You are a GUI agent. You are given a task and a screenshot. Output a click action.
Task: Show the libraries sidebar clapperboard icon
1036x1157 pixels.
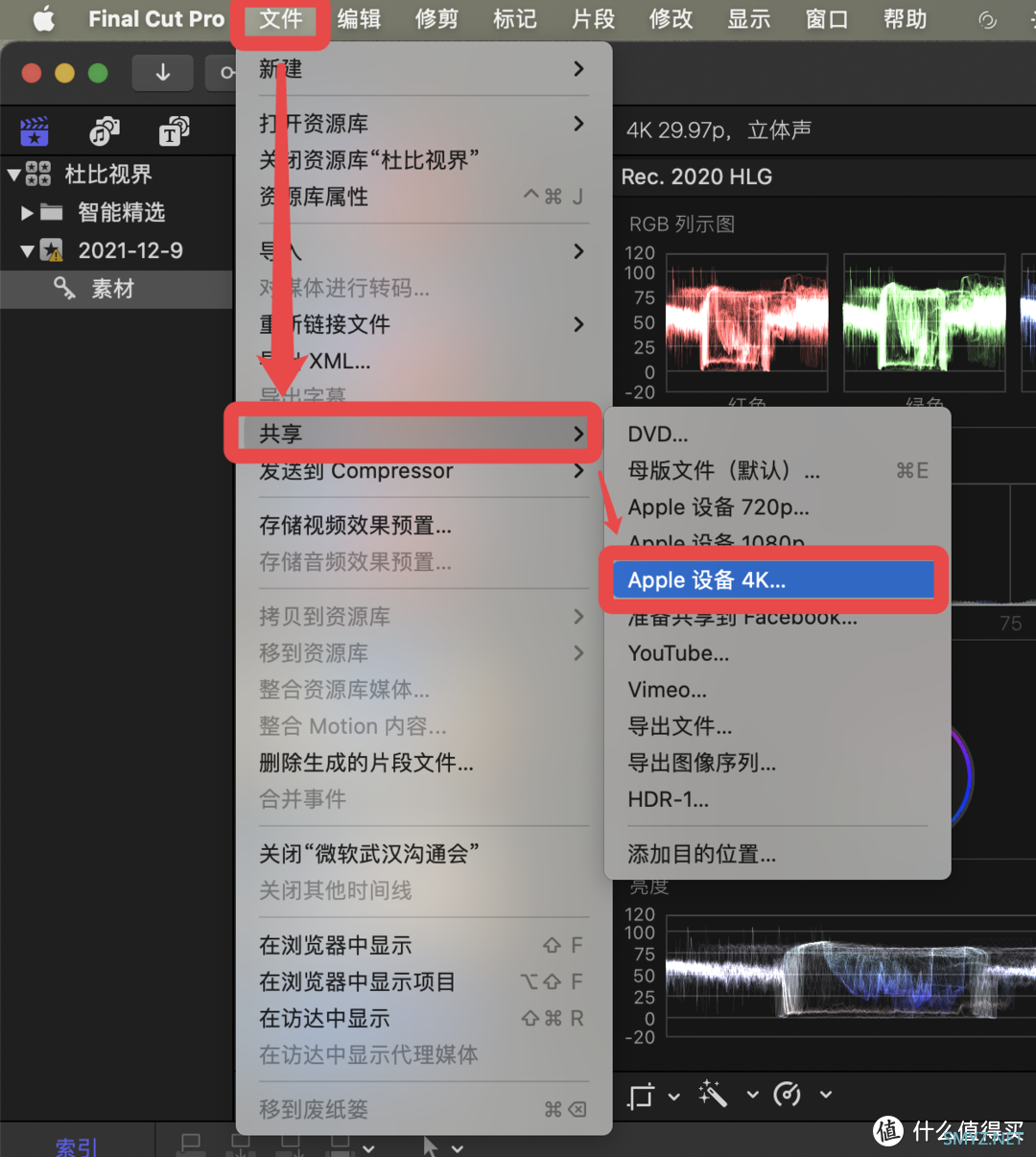(x=35, y=131)
